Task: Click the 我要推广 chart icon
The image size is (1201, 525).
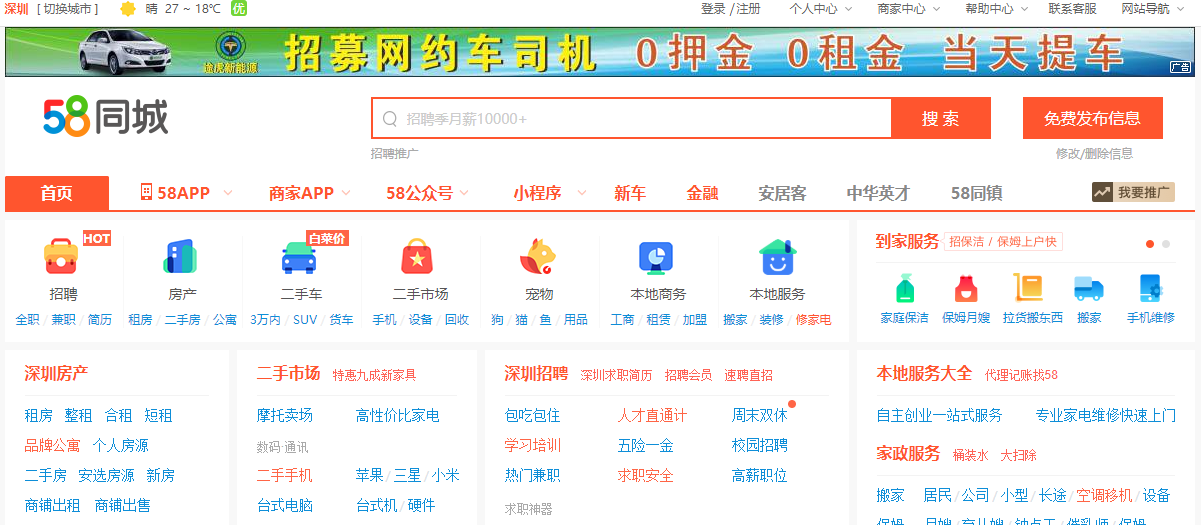Action: tap(1102, 192)
